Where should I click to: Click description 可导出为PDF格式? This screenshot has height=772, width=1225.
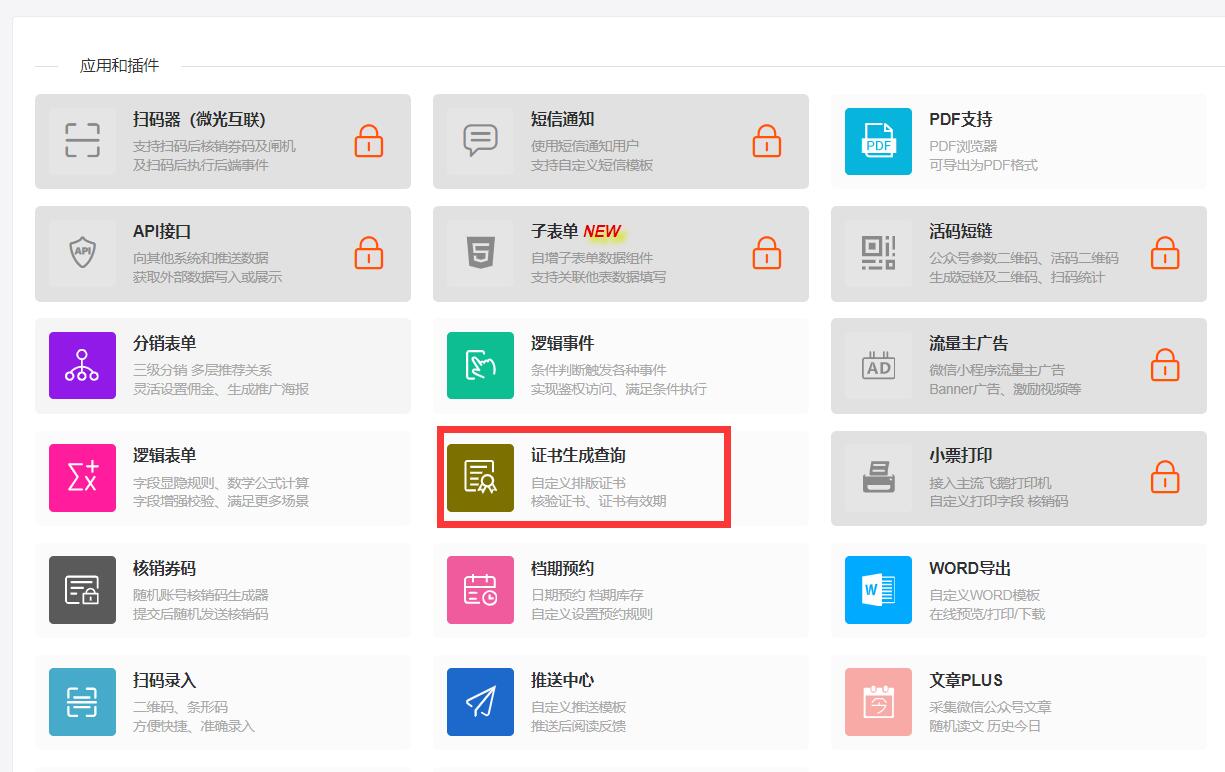pyautogui.click(x=984, y=165)
